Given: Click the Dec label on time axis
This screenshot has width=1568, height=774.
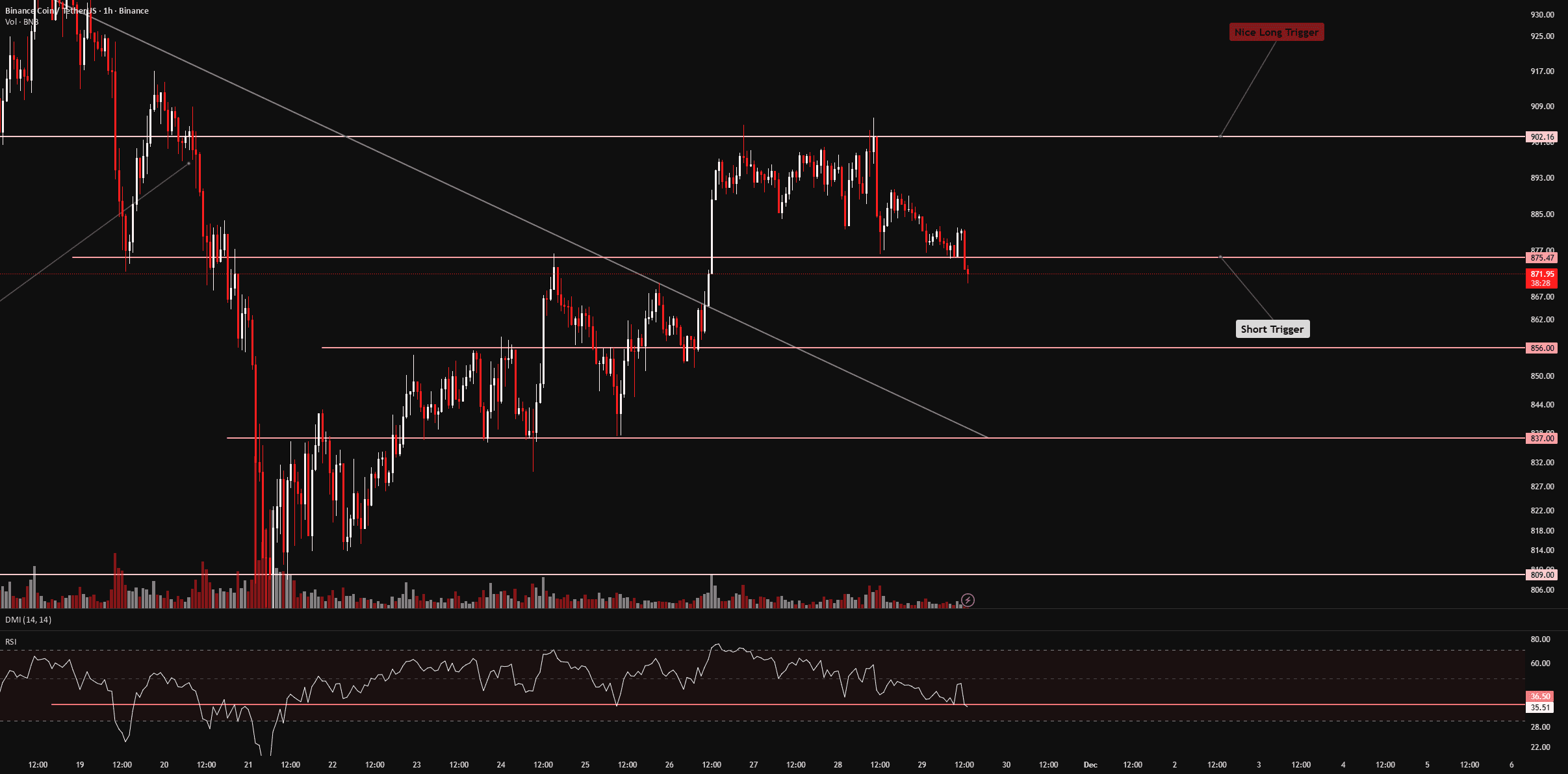Looking at the screenshot, I should [1090, 765].
